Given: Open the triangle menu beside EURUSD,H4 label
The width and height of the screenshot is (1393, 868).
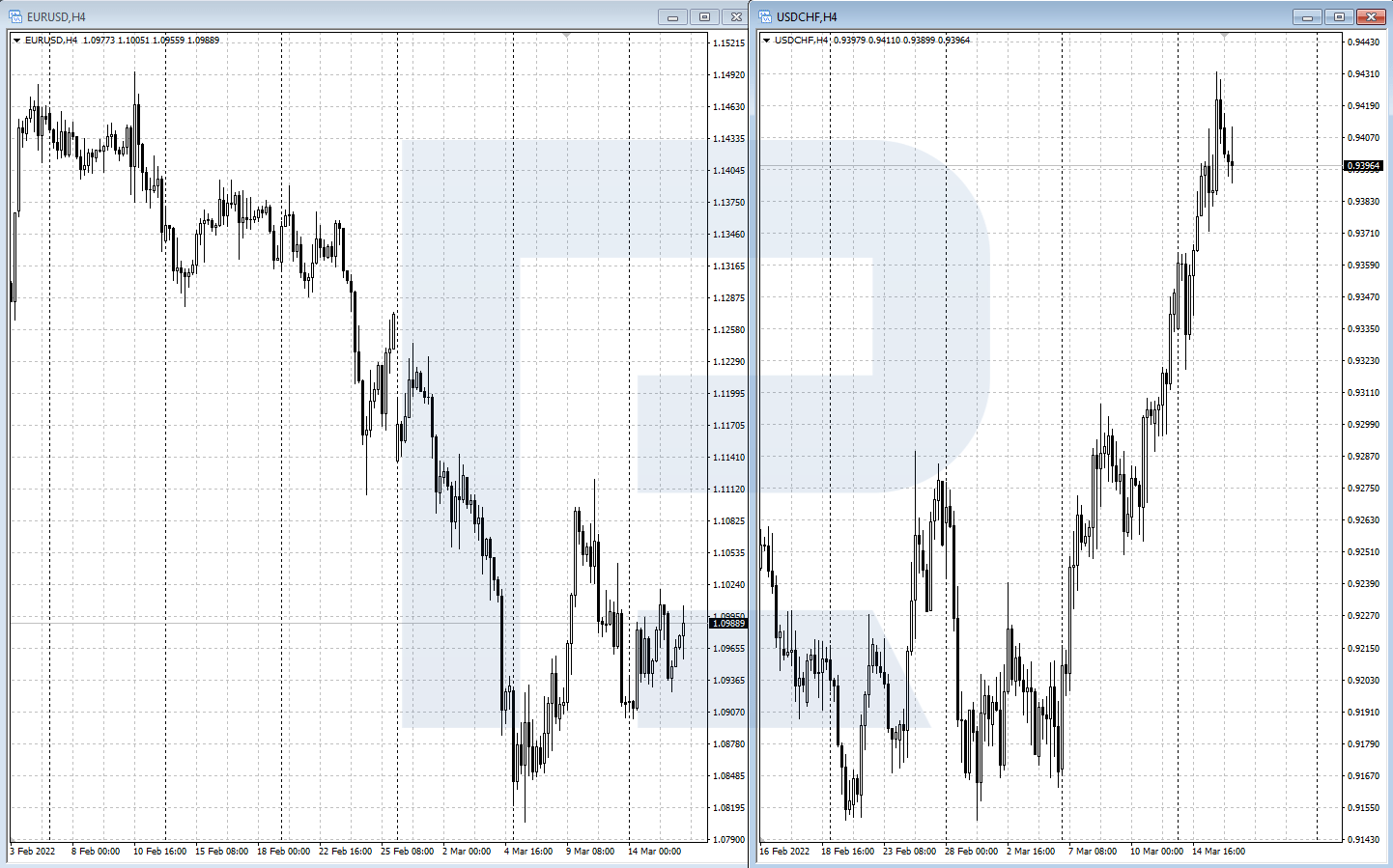Looking at the screenshot, I should tap(16, 41).
